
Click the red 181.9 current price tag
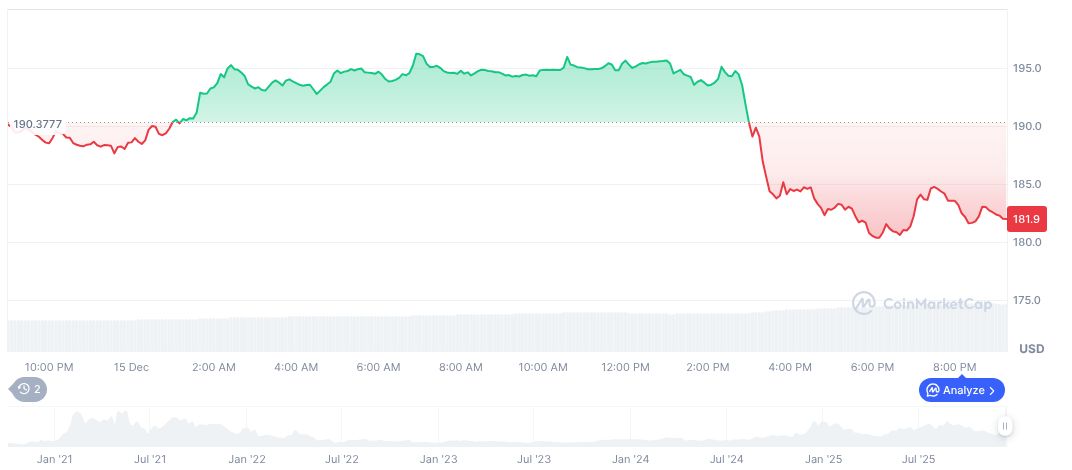[x=1027, y=219]
